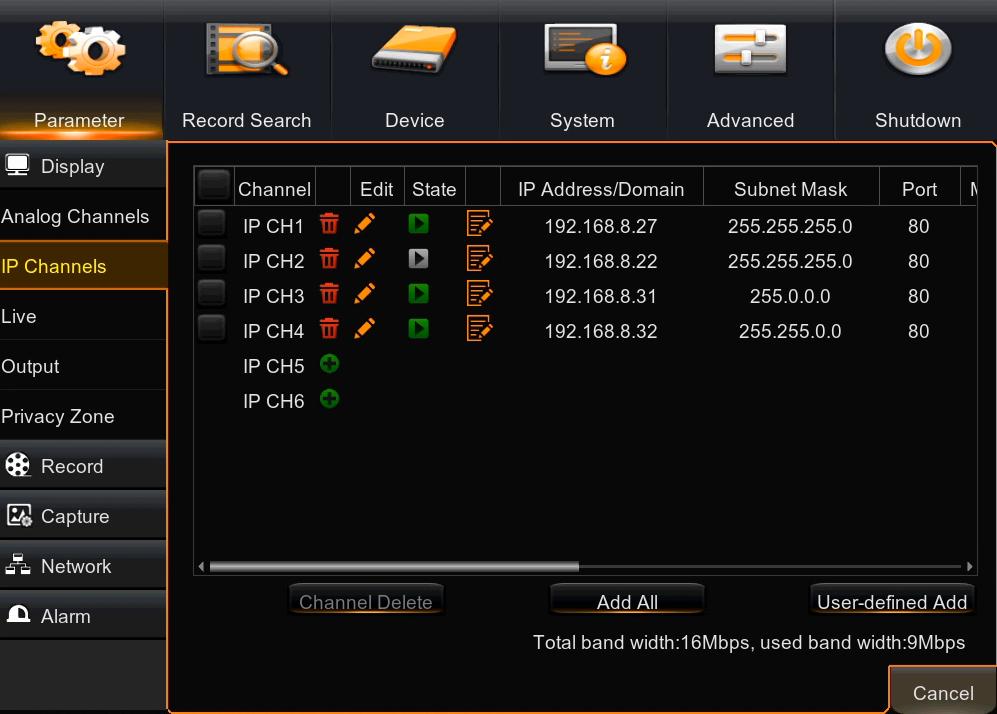The image size is (997, 714).
Task: Open the Privacy Zone page
Action: tap(83, 416)
